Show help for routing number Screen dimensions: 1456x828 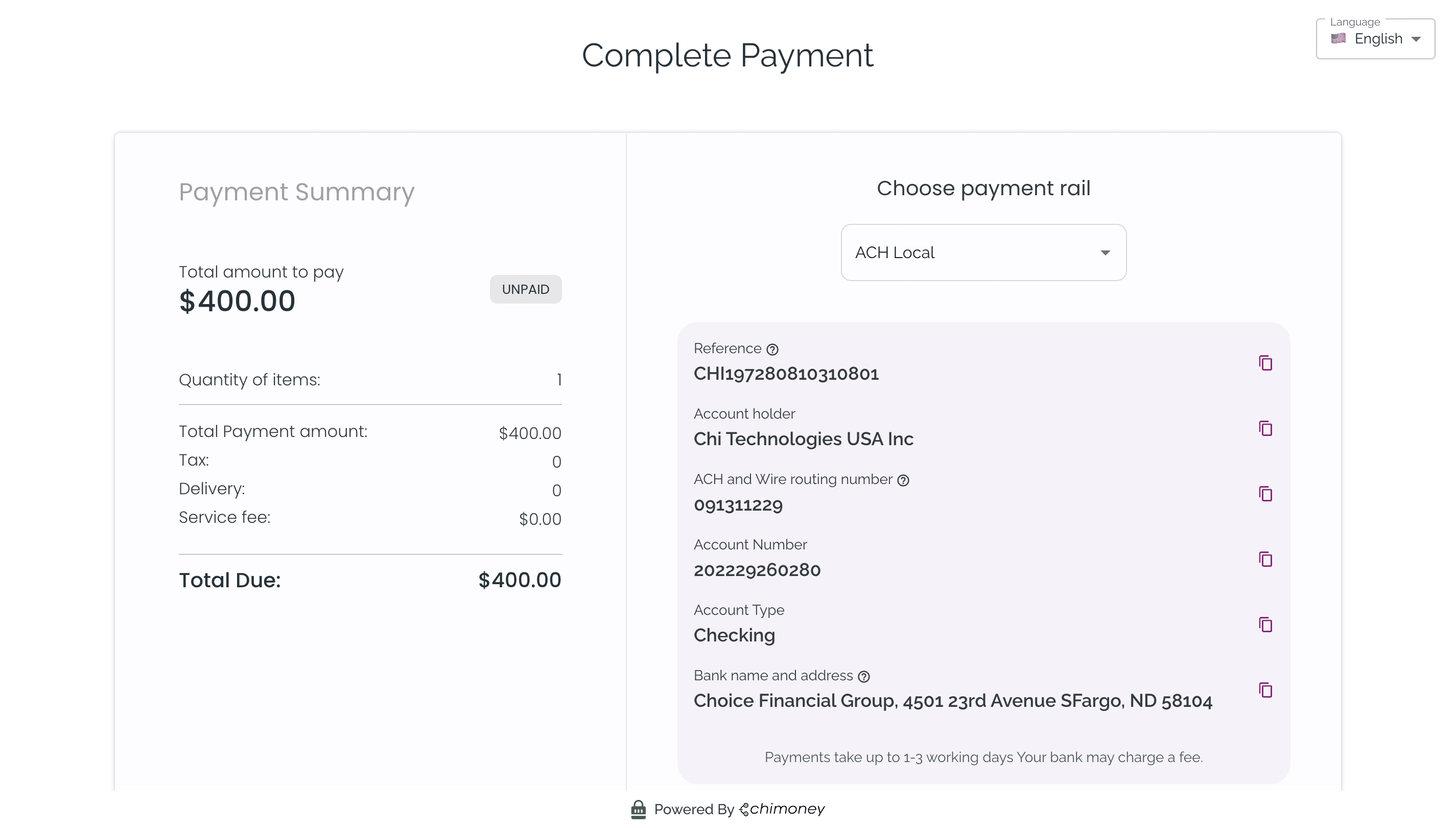click(903, 480)
